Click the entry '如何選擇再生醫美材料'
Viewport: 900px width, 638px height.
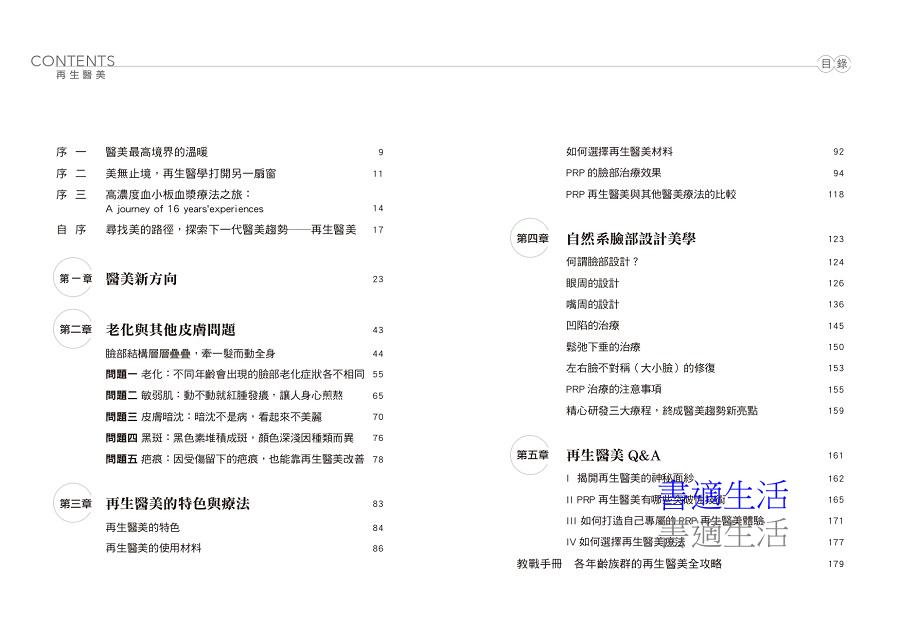pos(619,151)
